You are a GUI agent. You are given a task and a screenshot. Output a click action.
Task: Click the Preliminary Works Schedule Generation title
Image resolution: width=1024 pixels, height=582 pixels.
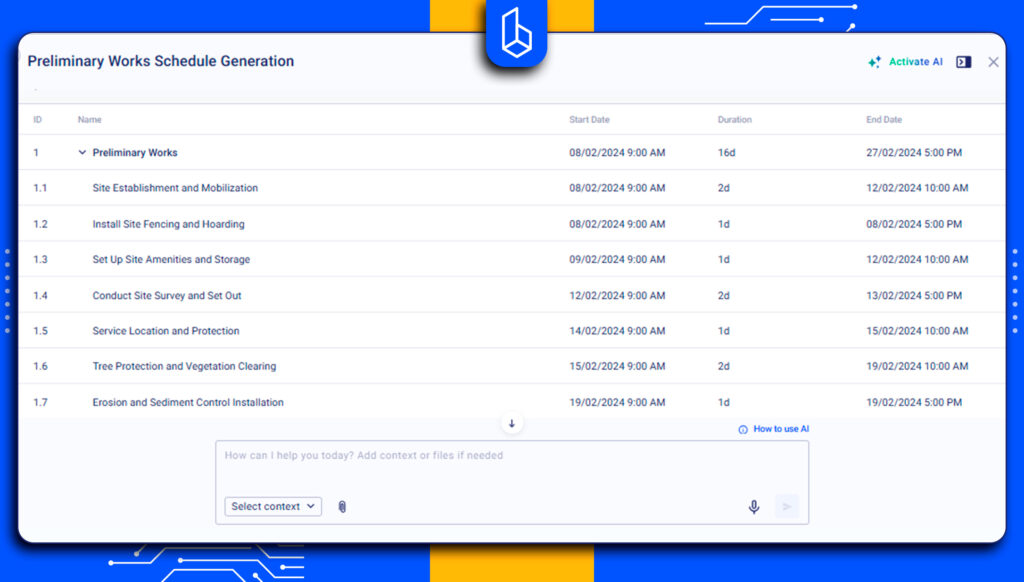(x=161, y=61)
